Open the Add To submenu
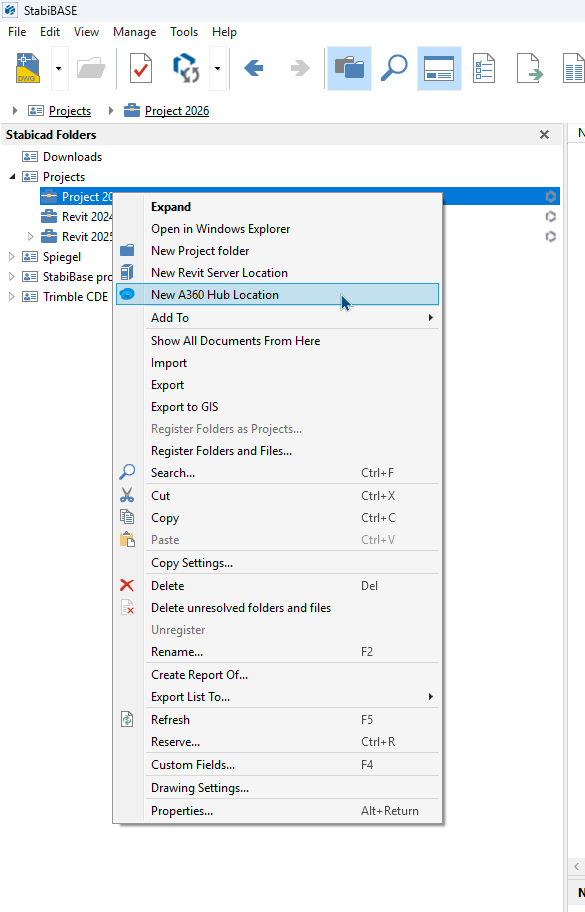Viewport: 585px width, 912px height. pyautogui.click(x=277, y=318)
